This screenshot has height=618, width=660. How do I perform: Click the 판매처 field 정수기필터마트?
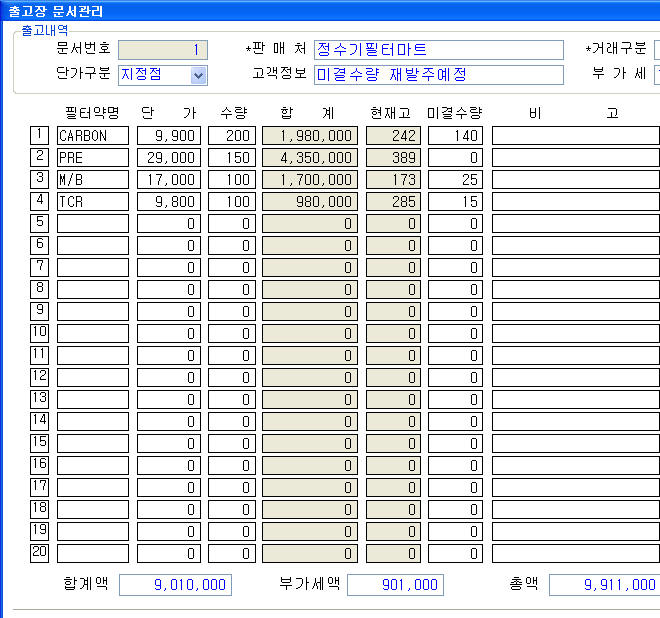click(x=439, y=50)
